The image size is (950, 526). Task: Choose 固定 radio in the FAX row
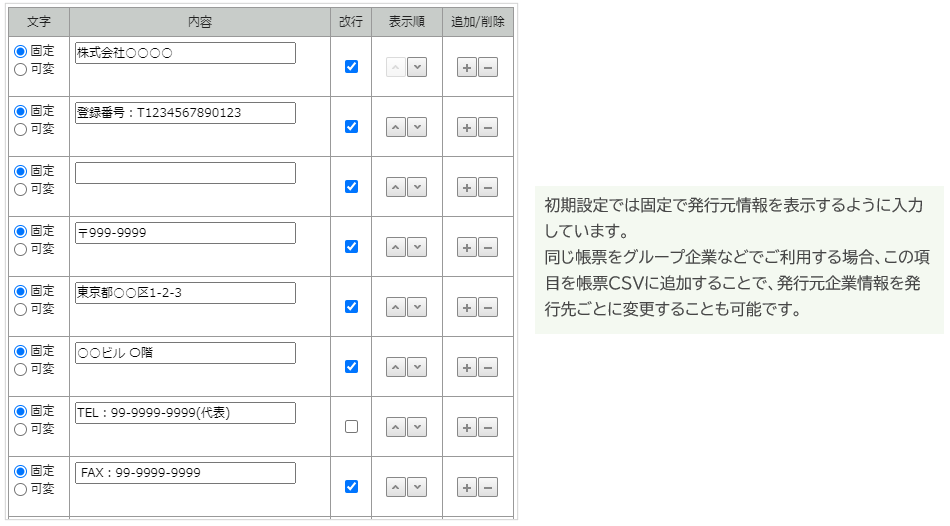20,471
